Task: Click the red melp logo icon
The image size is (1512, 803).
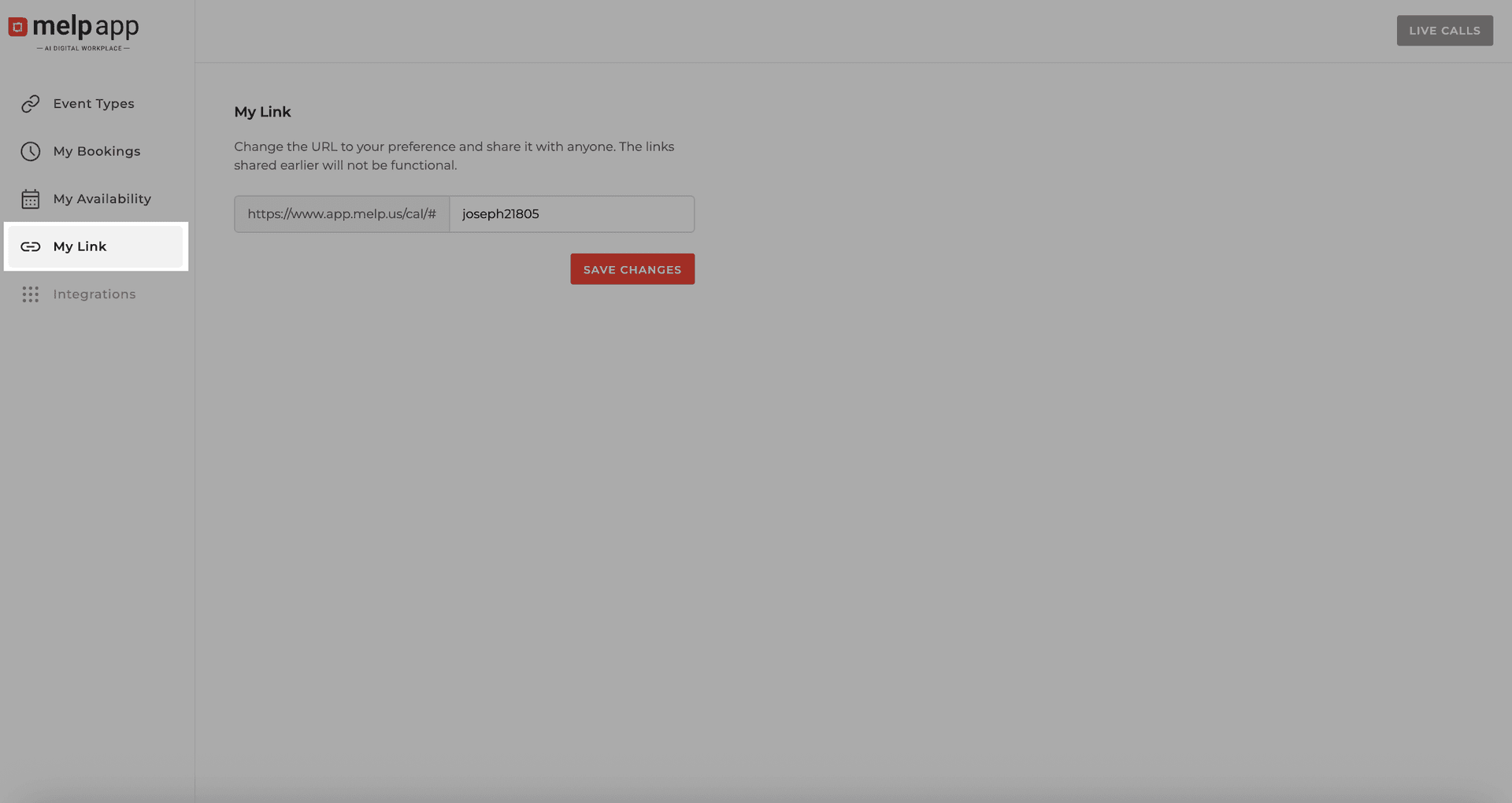Action: click(x=18, y=28)
